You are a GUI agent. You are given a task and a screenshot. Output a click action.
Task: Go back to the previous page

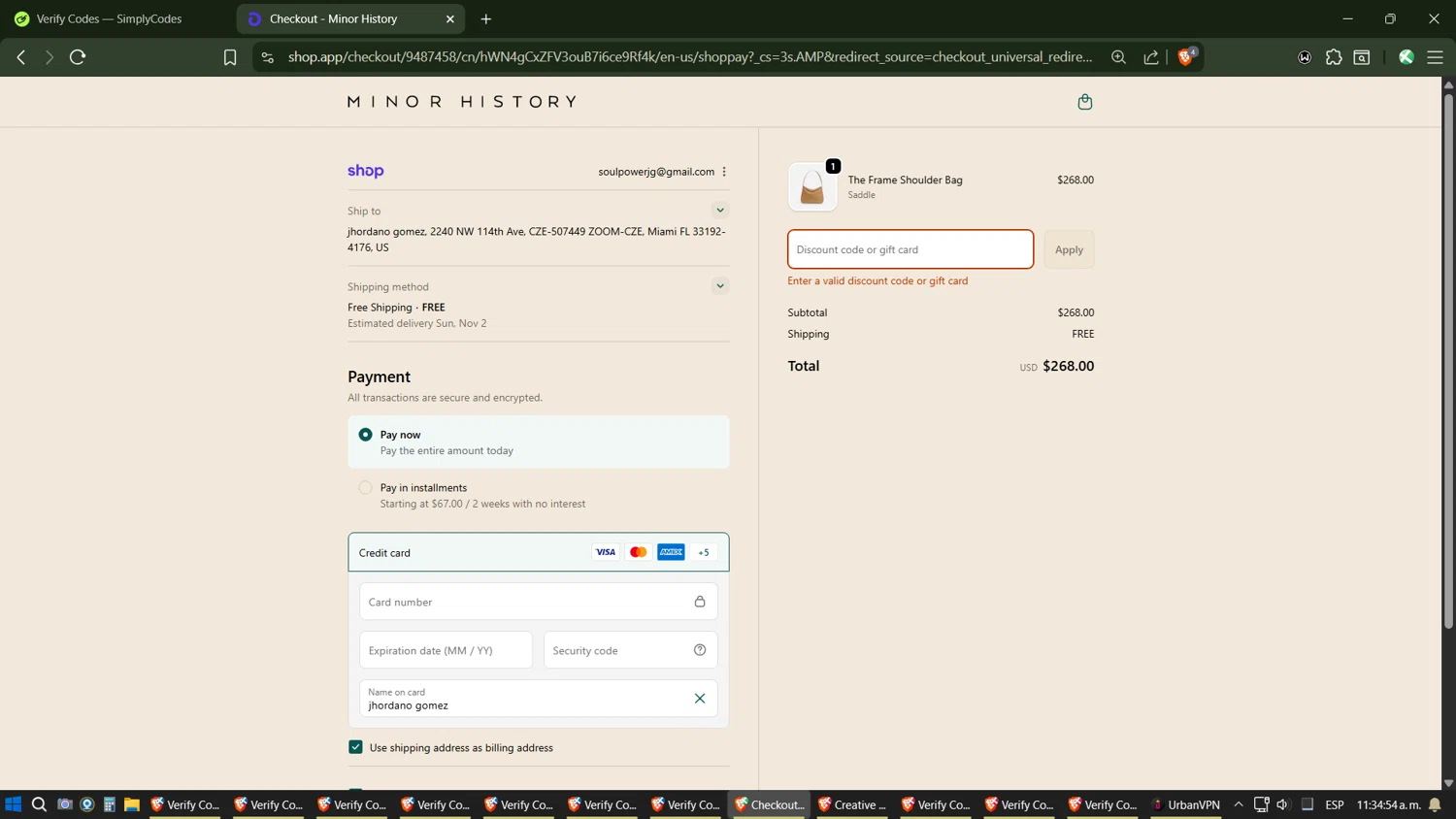click(21, 57)
